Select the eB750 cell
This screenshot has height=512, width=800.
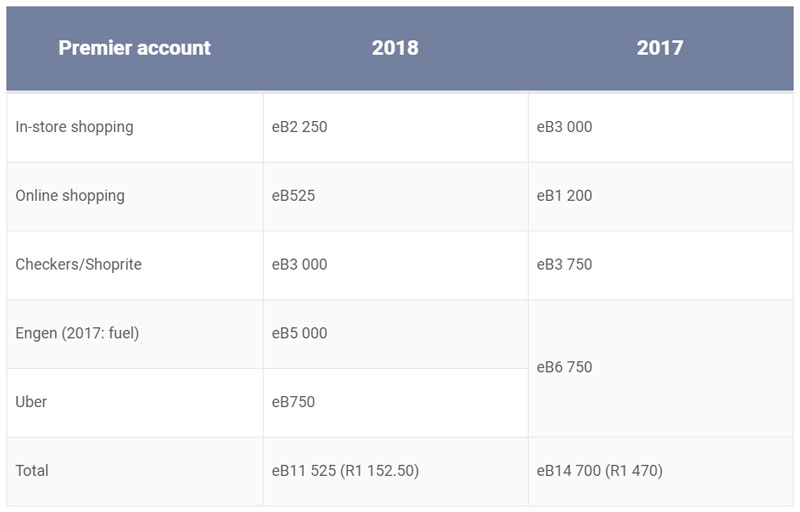pyautogui.click(x=293, y=402)
